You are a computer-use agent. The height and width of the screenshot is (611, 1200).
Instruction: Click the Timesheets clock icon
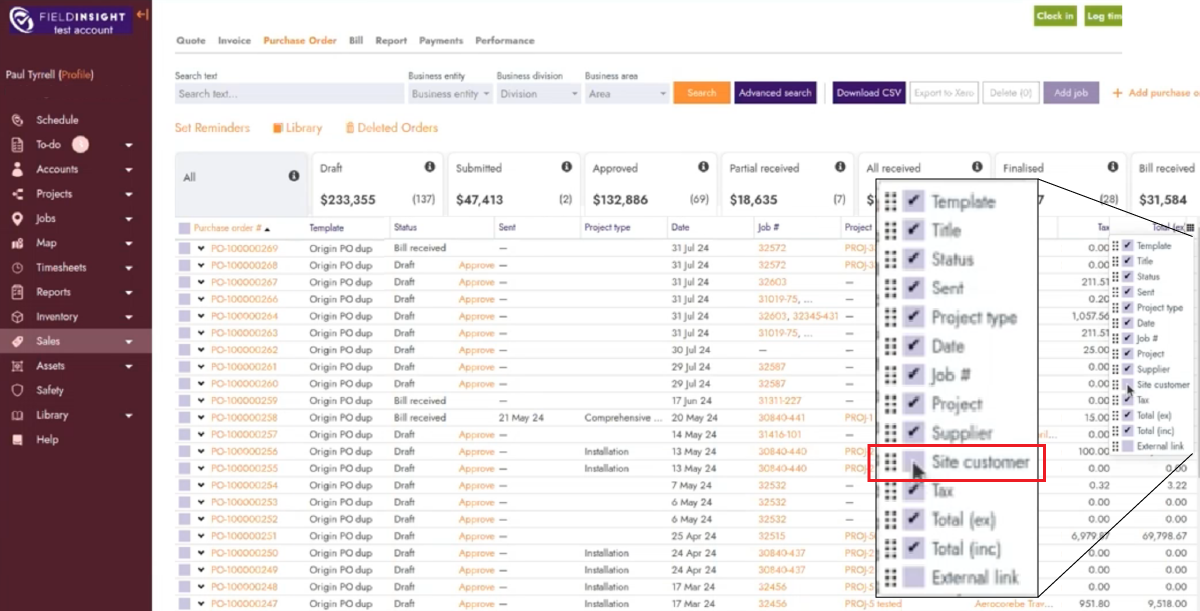point(17,268)
